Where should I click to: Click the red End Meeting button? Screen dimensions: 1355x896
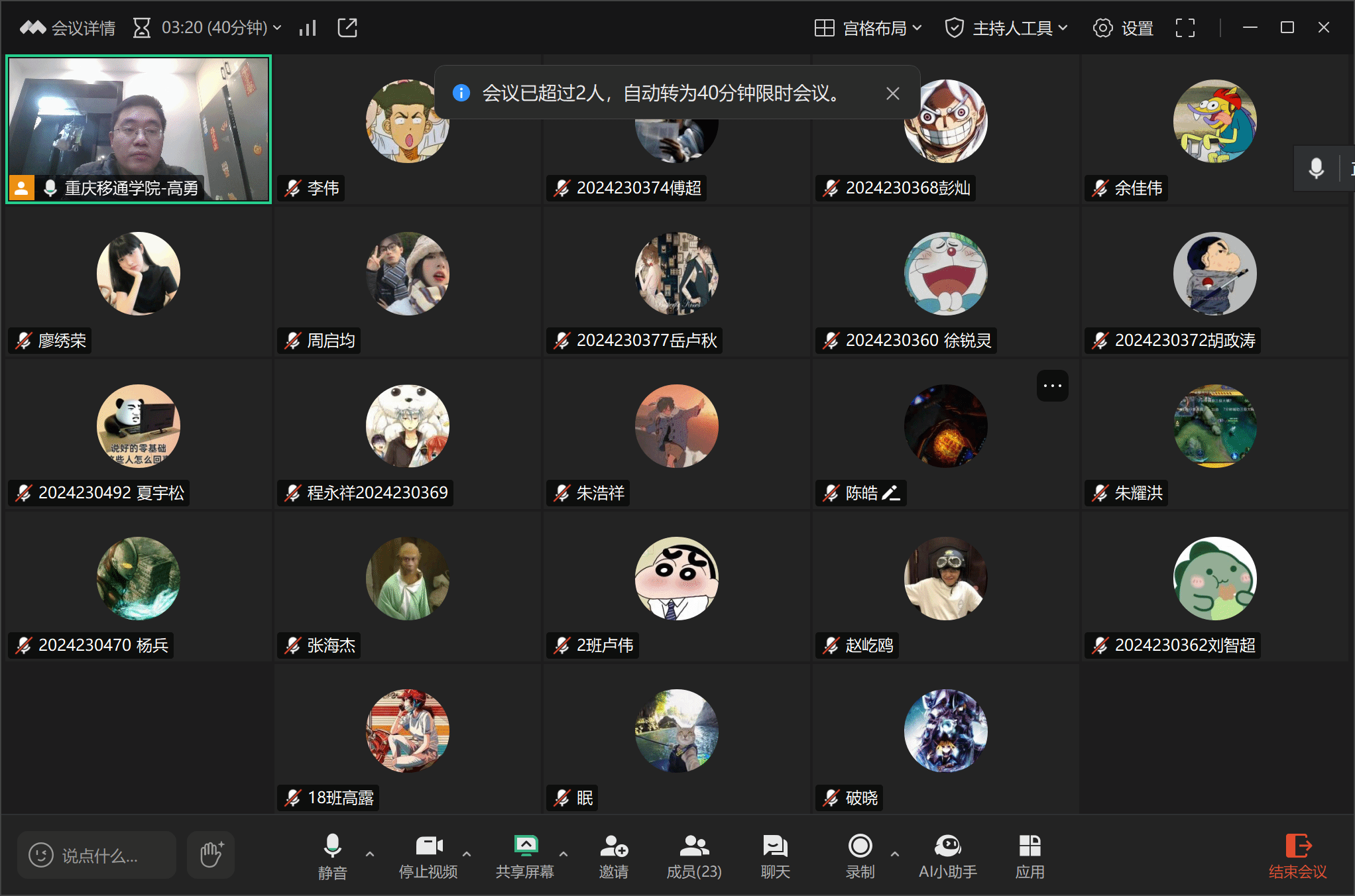click(1297, 856)
